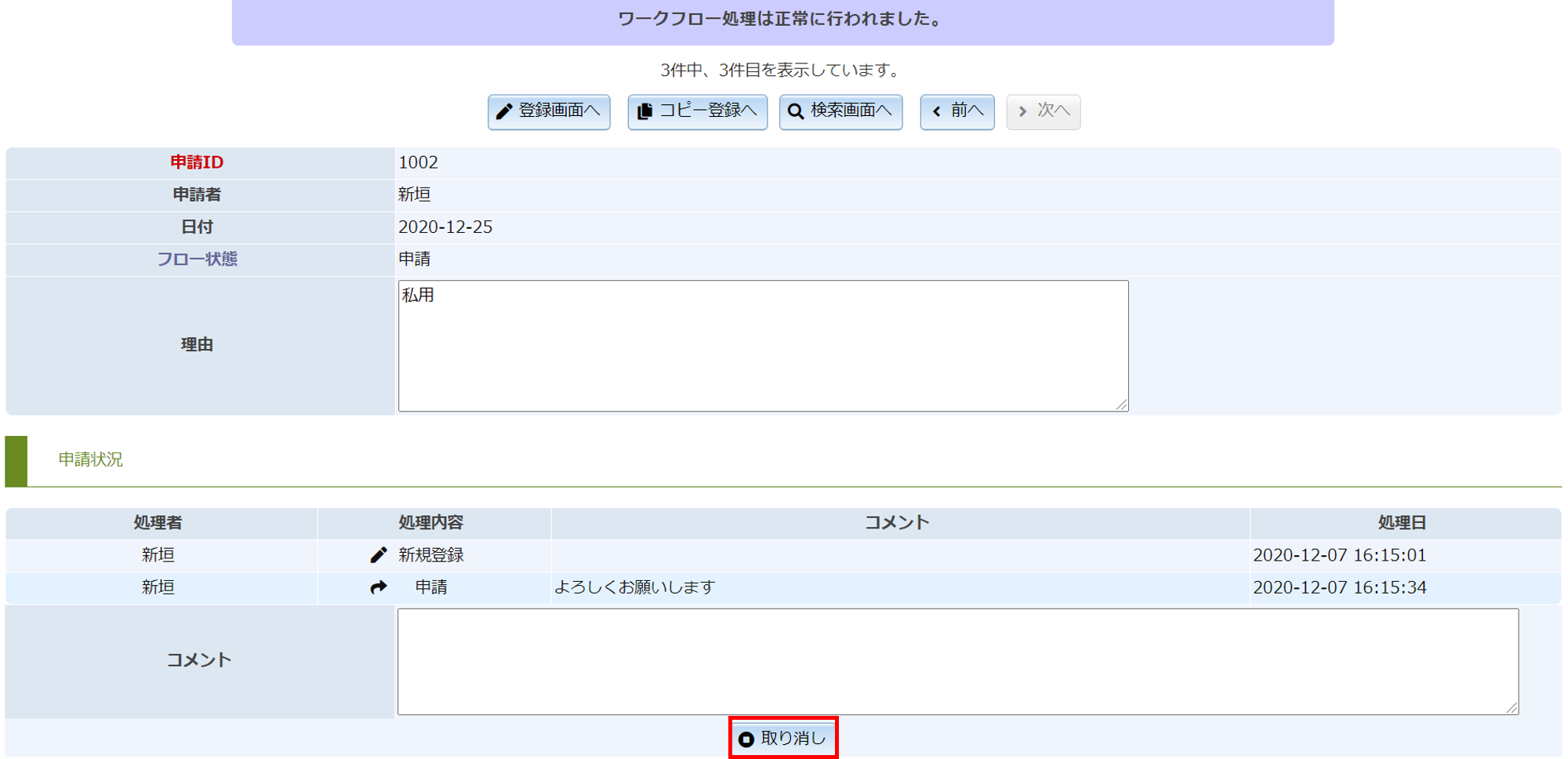Cancel the application with 取り消し button
Screen dimensions: 1568x759
point(783,738)
